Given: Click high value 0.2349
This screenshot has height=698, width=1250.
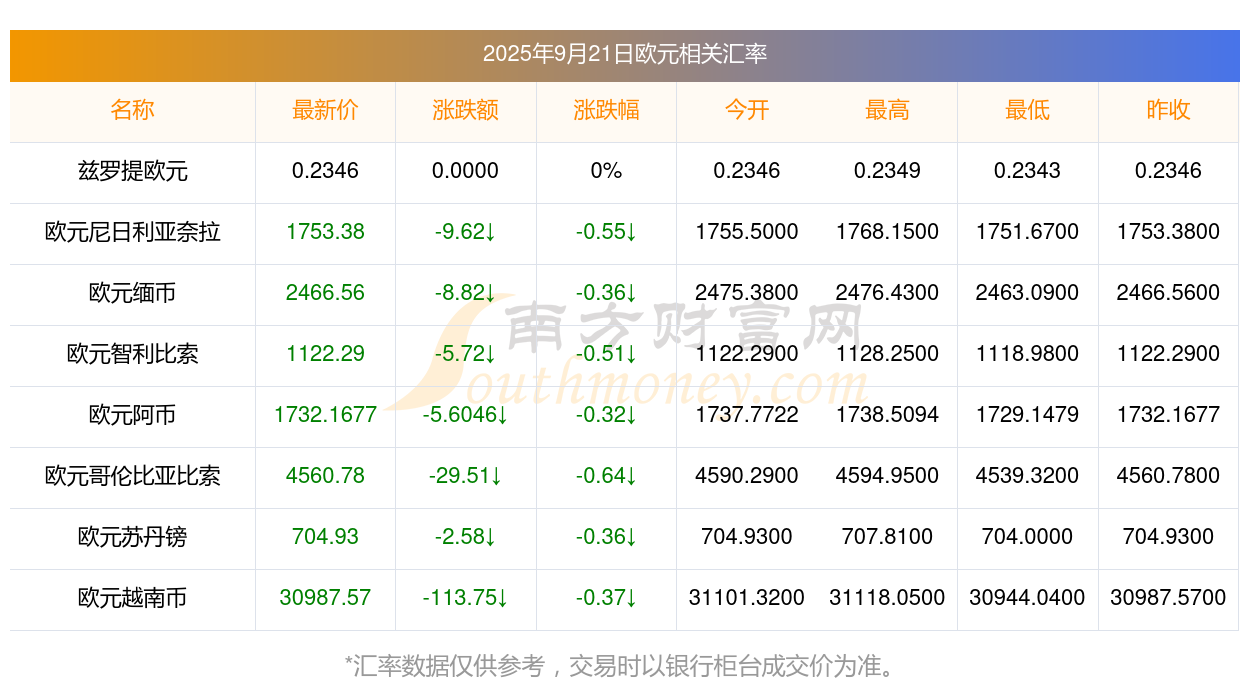Looking at the screenshot, I should pos(887,171).
